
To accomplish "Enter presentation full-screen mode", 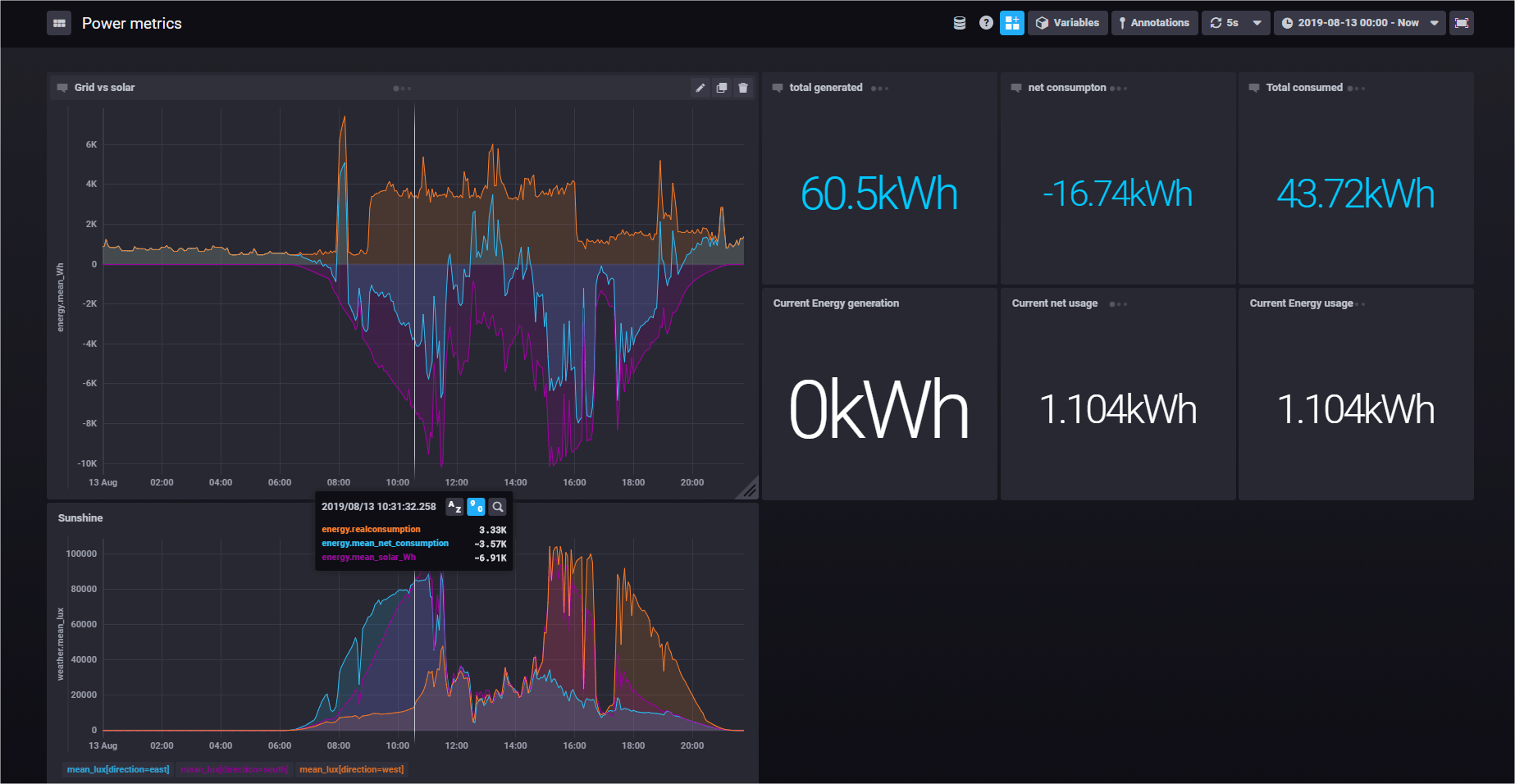I will point(1462,23).
